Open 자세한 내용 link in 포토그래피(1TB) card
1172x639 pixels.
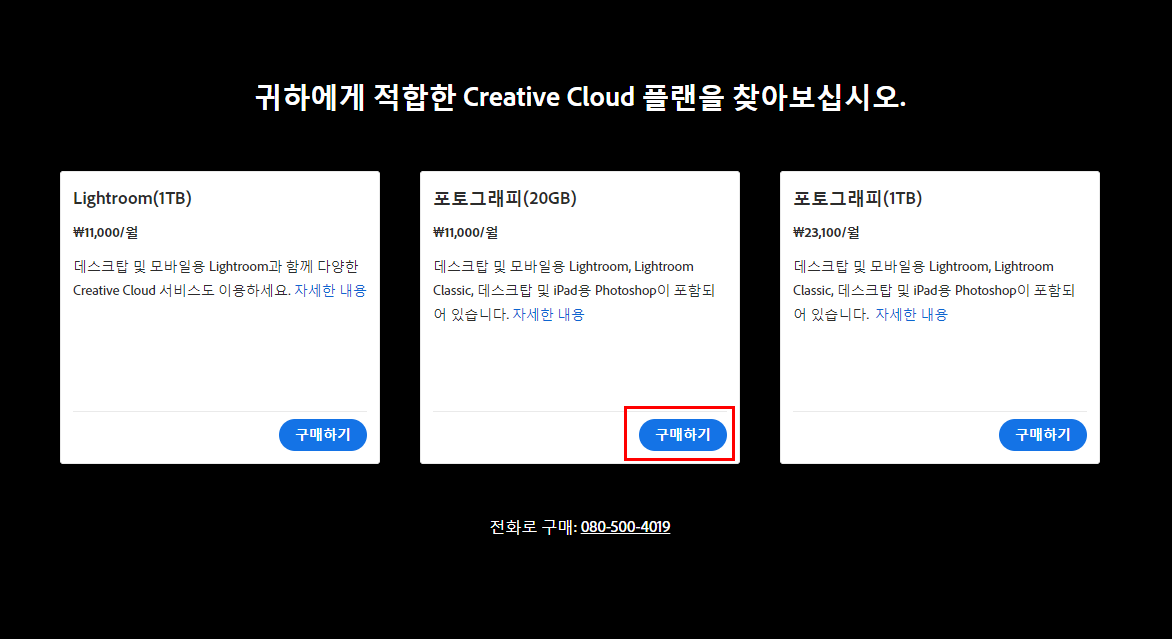coord(911,315)
